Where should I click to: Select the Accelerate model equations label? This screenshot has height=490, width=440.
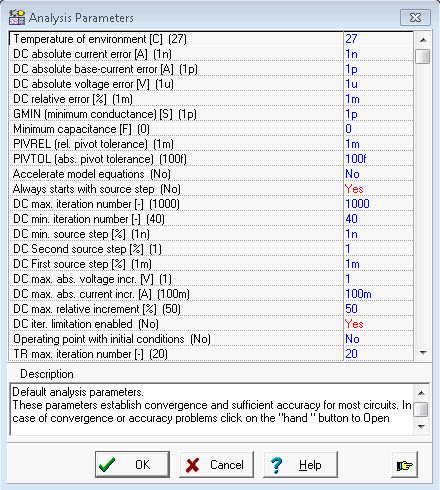tap(92, 174)
